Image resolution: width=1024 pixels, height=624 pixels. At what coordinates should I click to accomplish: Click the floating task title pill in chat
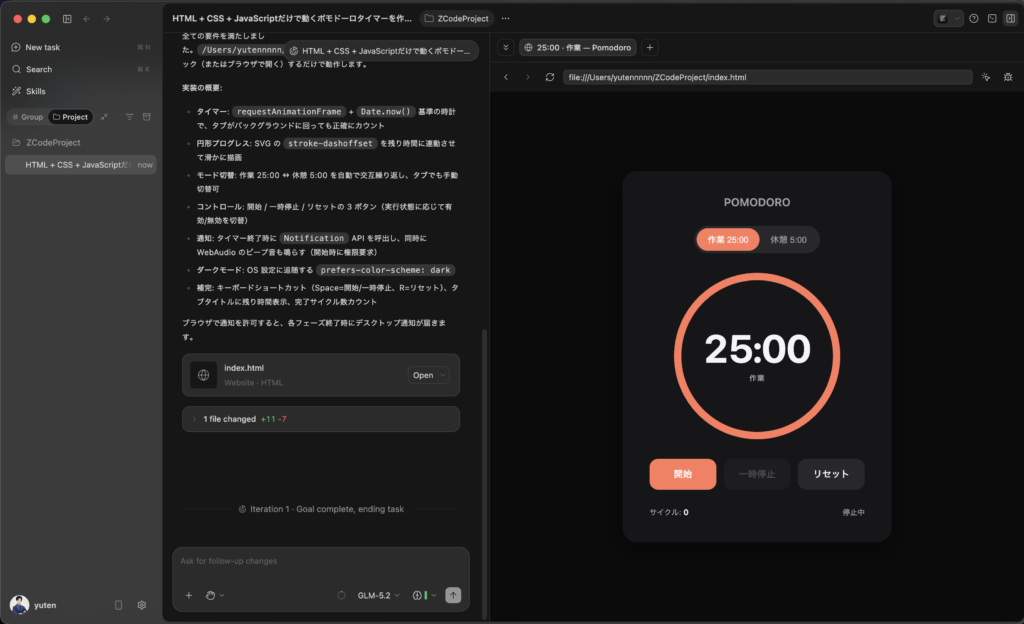381,51
